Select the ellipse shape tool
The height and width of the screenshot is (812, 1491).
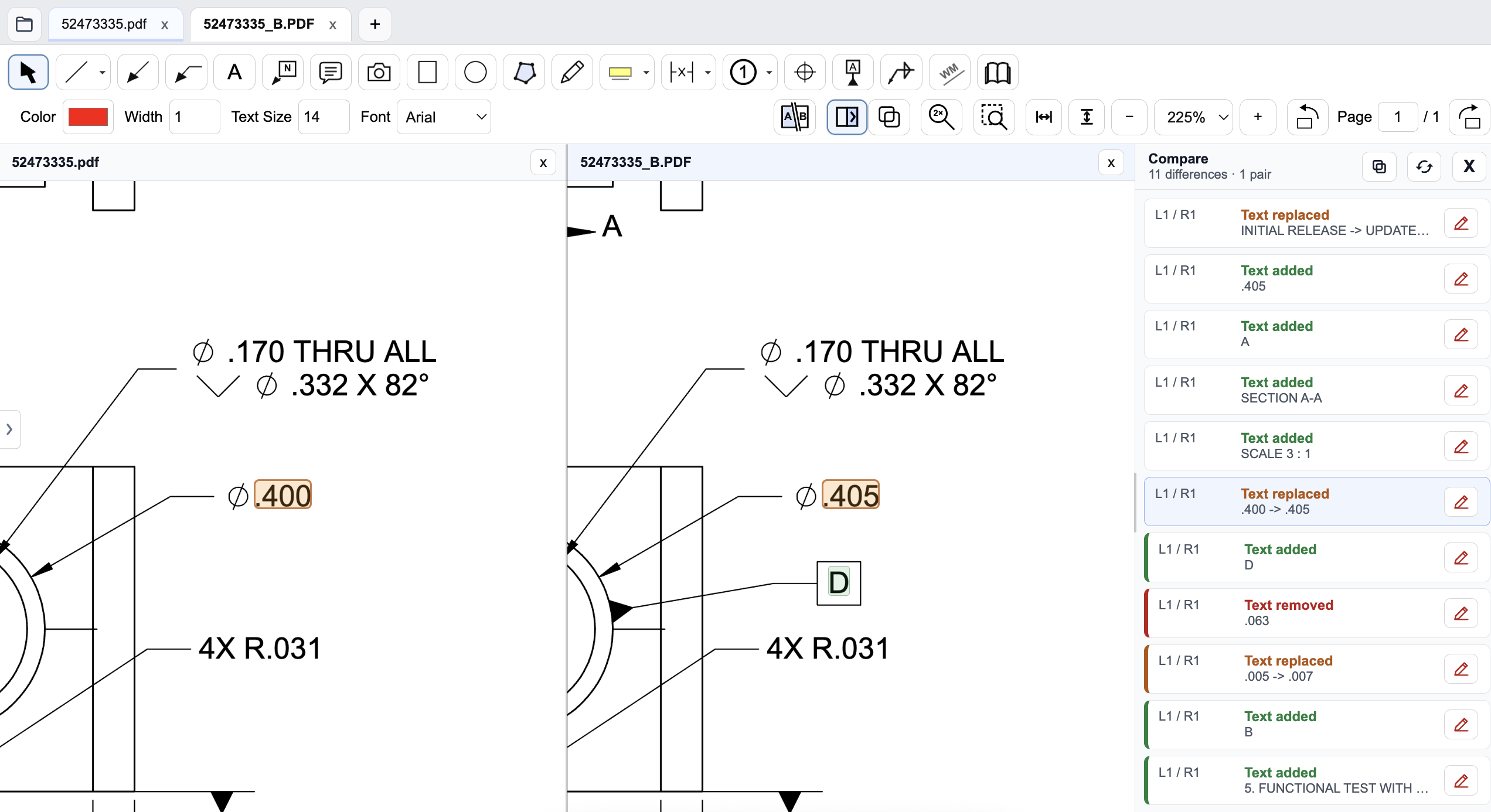[476, 73]
